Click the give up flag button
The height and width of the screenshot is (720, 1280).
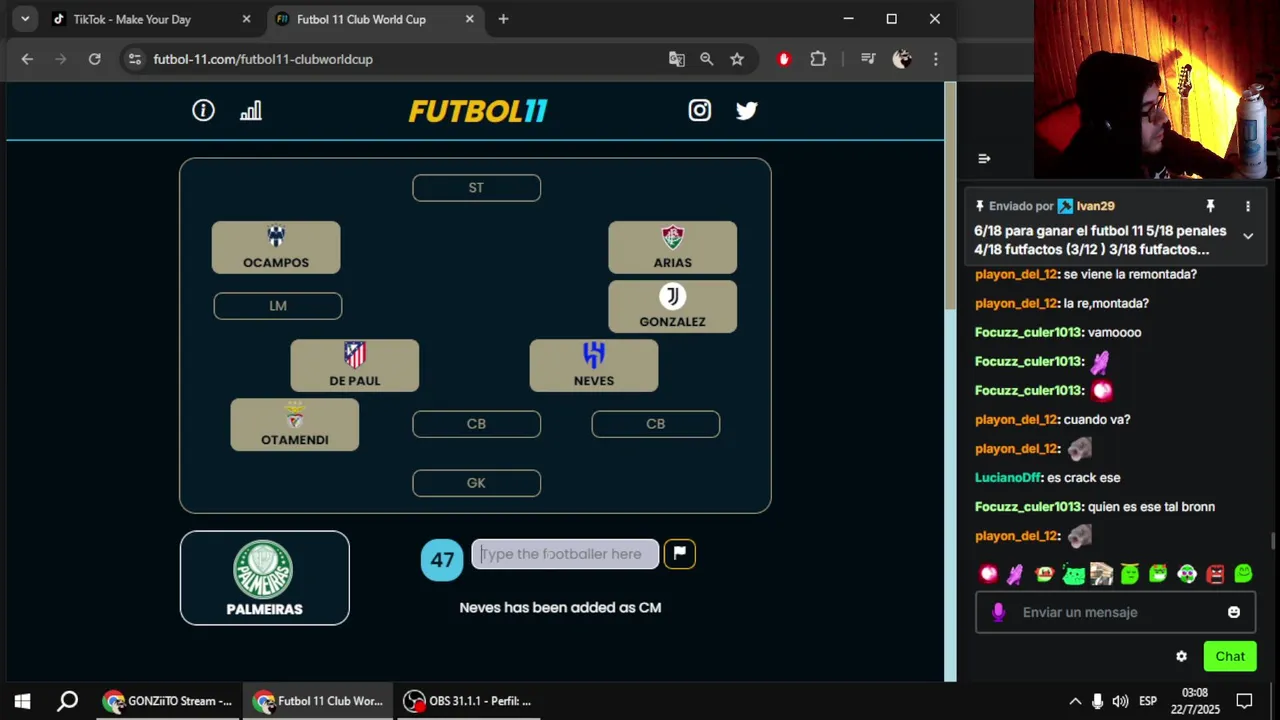click(679, 553)
